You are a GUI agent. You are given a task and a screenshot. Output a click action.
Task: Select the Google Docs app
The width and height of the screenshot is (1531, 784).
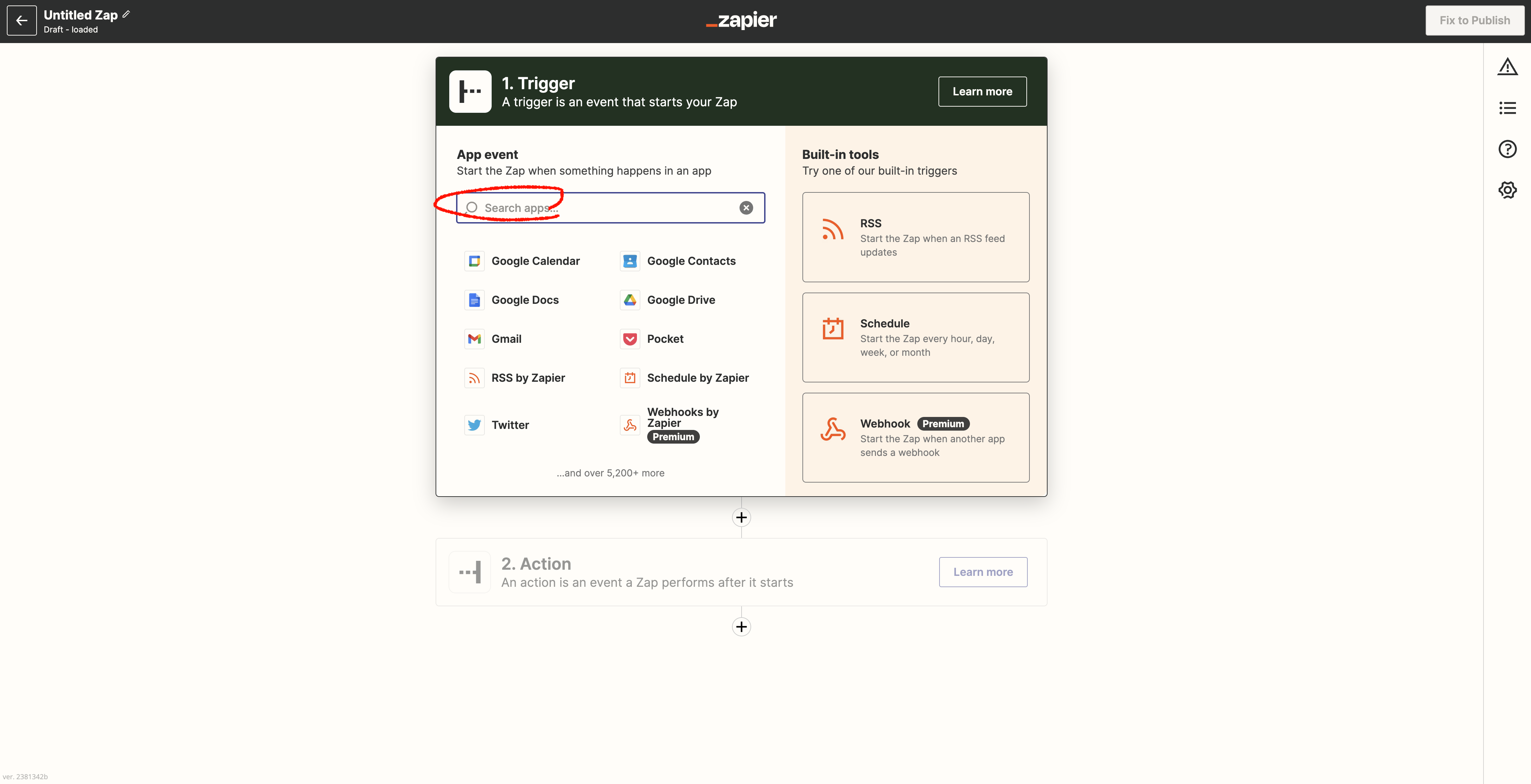tap(512, 300)
